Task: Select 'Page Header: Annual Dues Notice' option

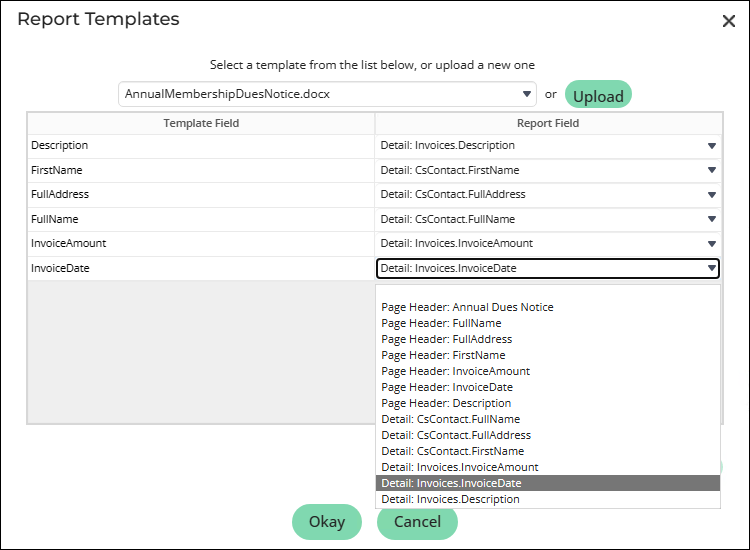Action: point(548,307)
